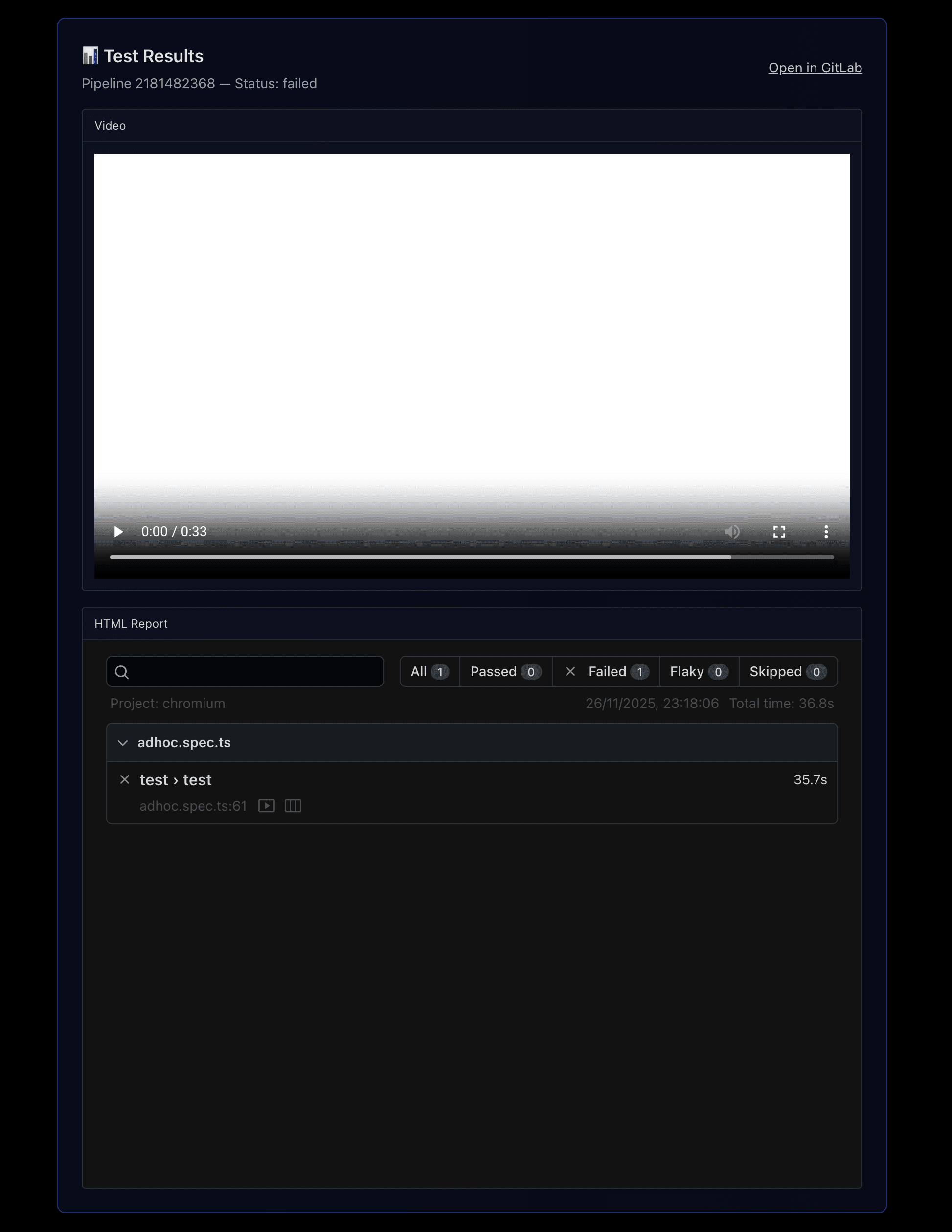Show All tests filter
The width and height of the screenshot is (952, 1232).
point(429,672)
